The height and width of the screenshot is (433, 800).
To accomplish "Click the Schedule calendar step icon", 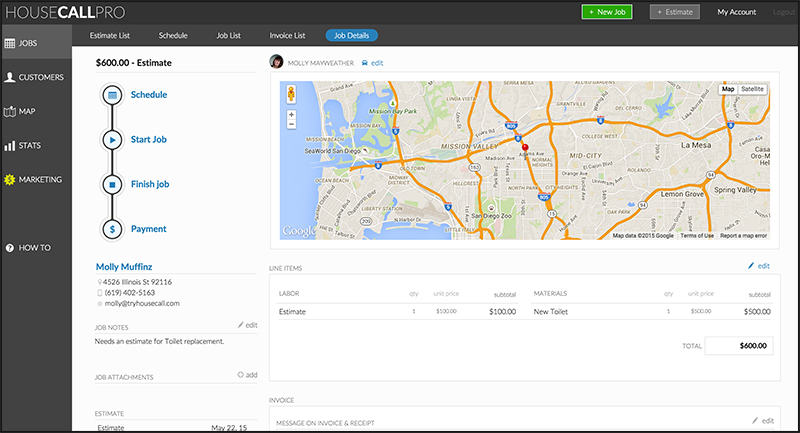I will (x=112, y=95).
